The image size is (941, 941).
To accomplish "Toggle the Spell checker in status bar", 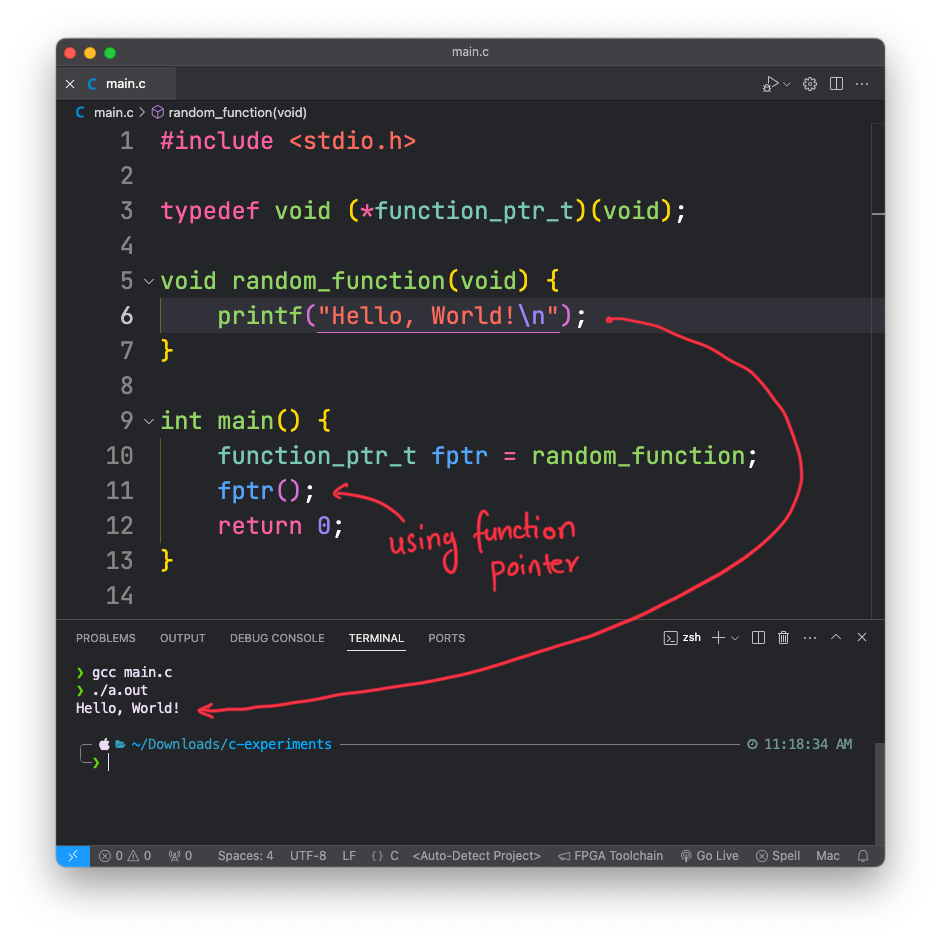I will point(778,856).
